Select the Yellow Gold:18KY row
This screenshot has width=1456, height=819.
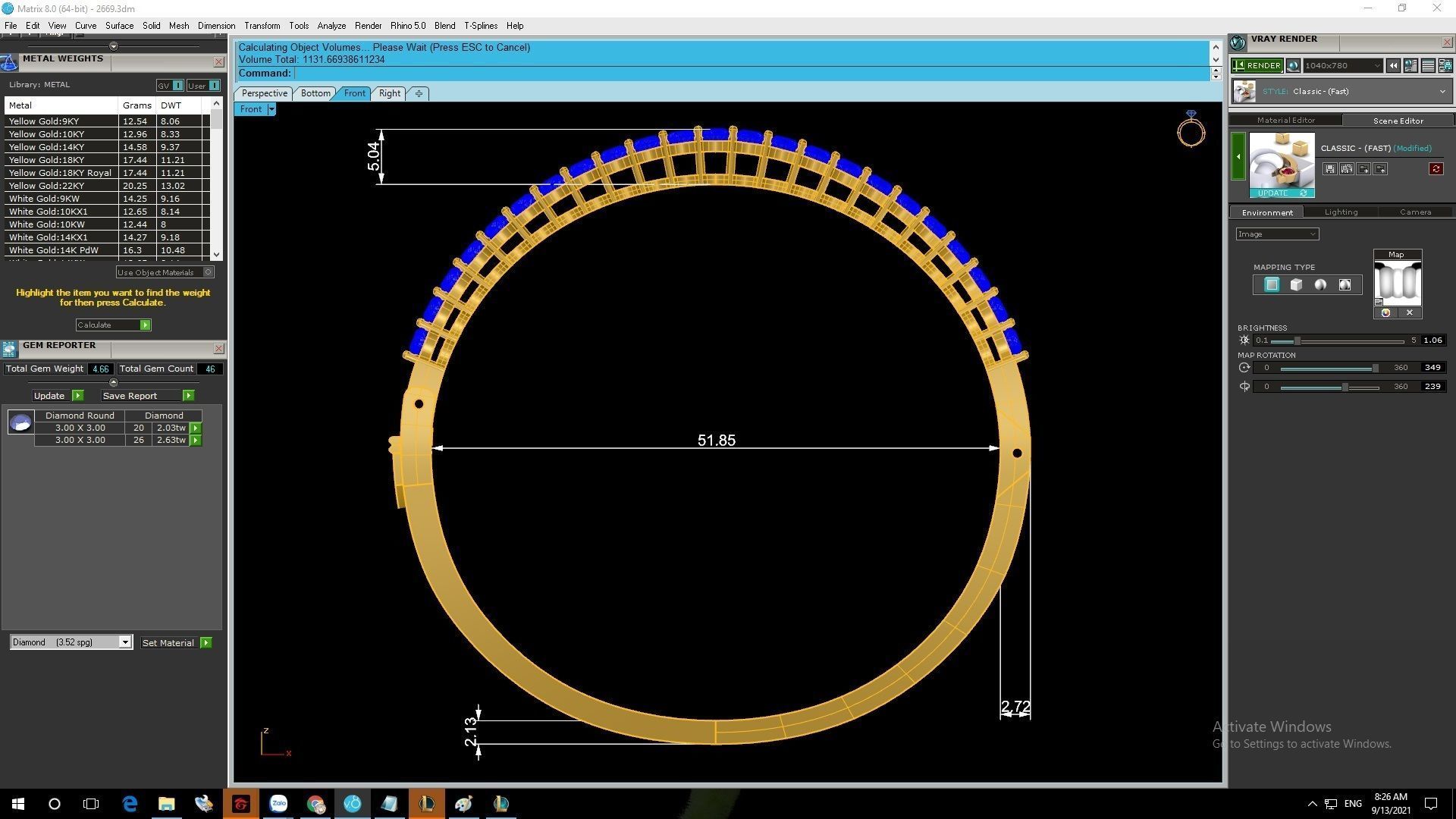point(106,160)
